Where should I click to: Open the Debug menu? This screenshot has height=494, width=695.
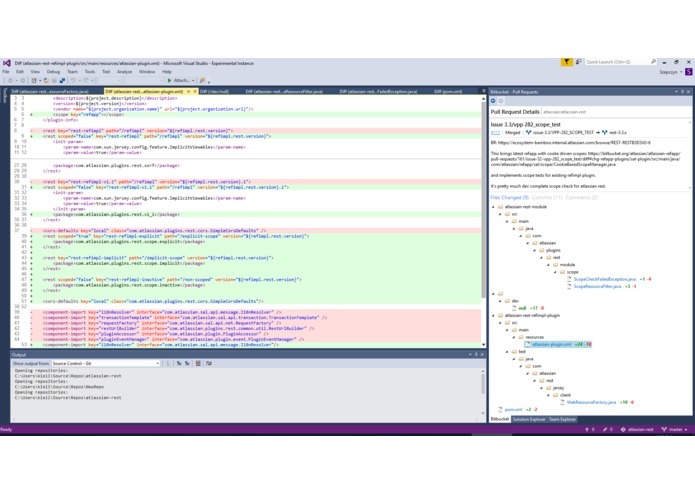[x=53, y=72]
